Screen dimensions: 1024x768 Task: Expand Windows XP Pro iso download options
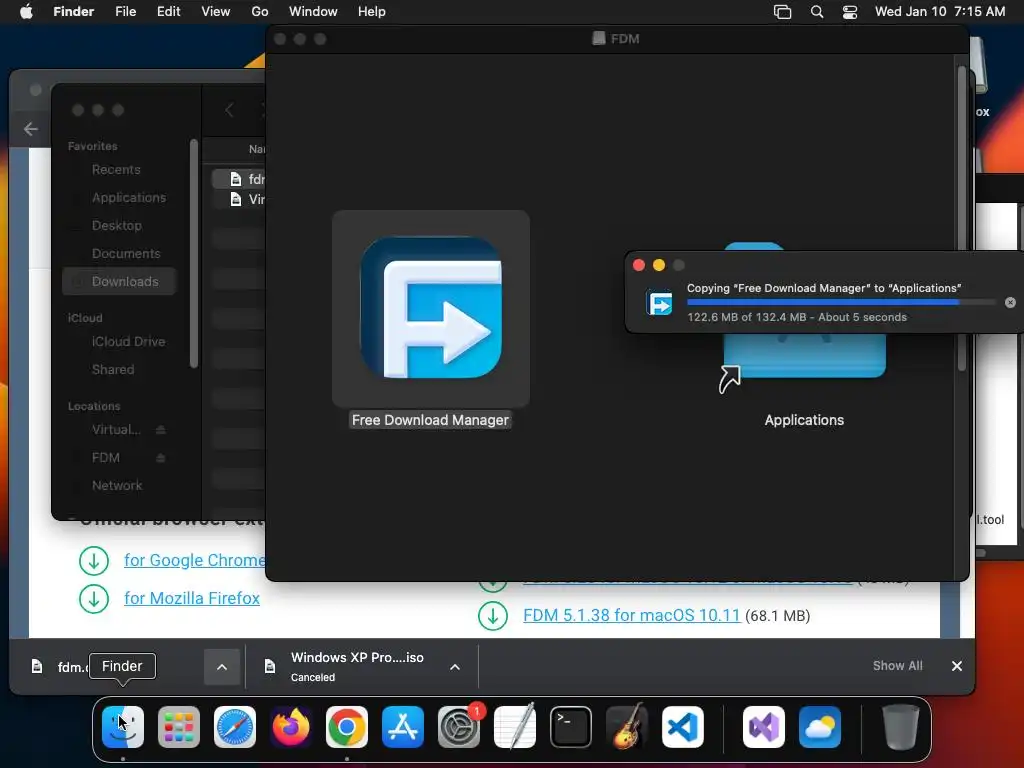(455, 667)
